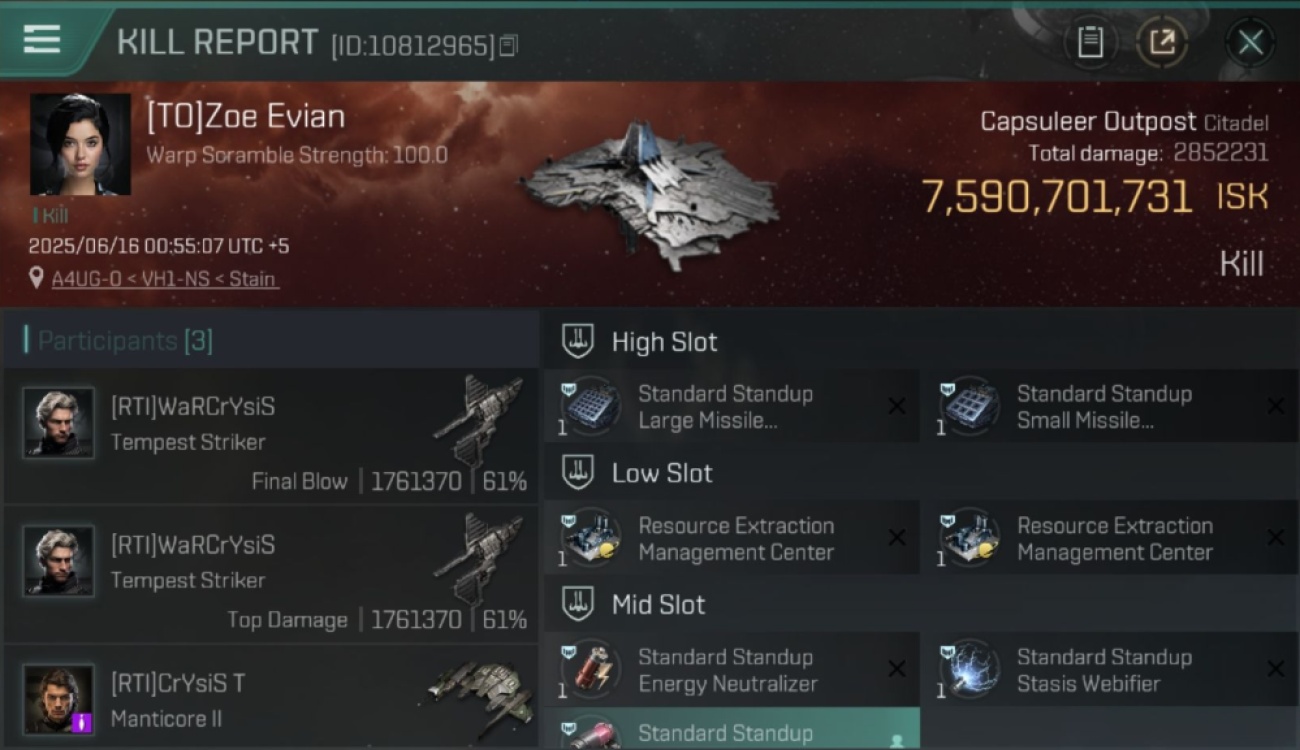Close the kill report window
The width and height of the screenshot is (1300, 750).
(1250, 42)
